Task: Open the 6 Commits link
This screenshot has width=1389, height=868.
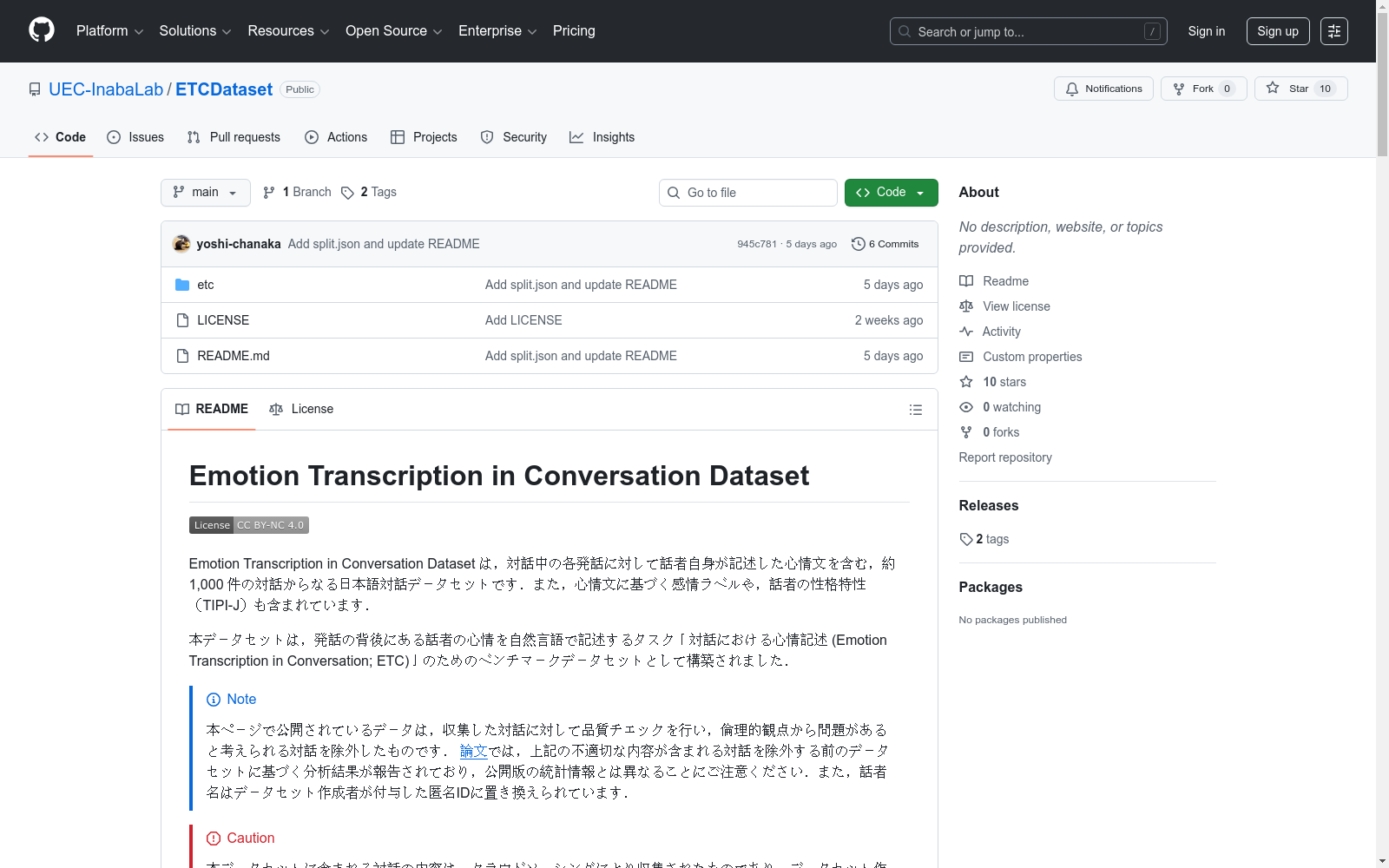Action: tap(885, 244)
